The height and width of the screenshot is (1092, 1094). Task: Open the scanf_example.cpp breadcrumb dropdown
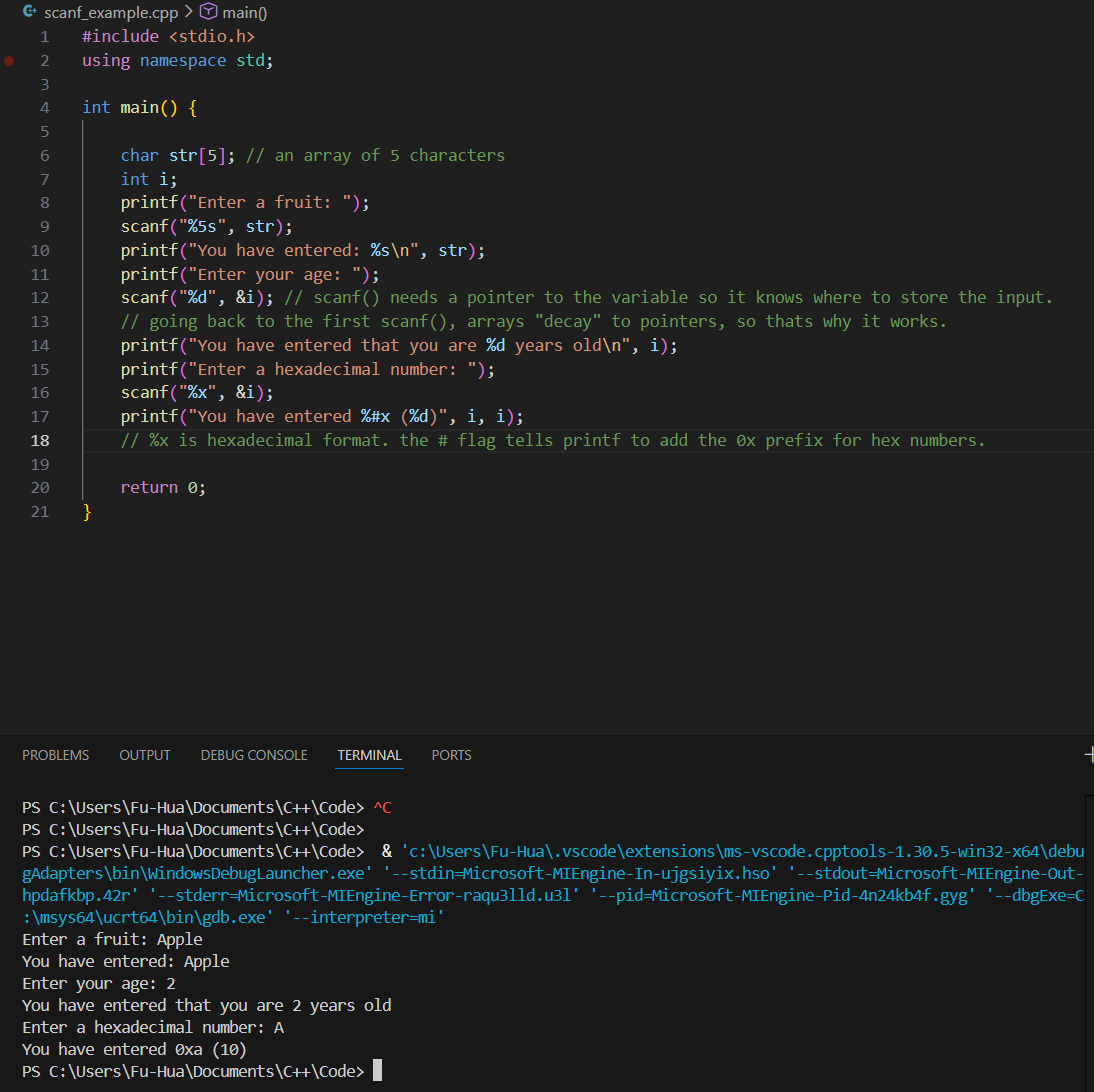110,12
